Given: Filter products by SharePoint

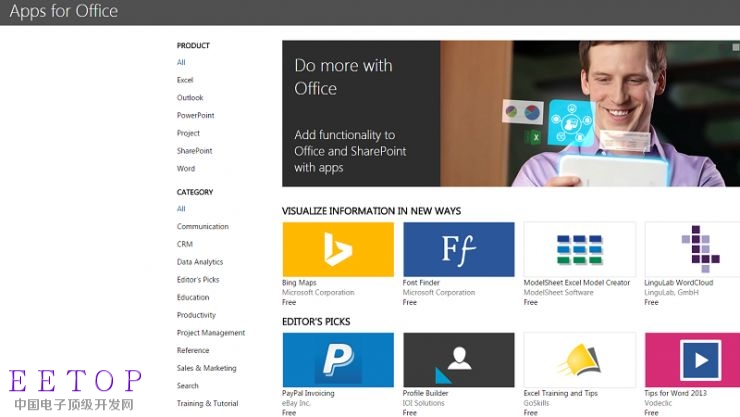Looking at the screenshot, I should pyautogui.click(x=194, y=150).
